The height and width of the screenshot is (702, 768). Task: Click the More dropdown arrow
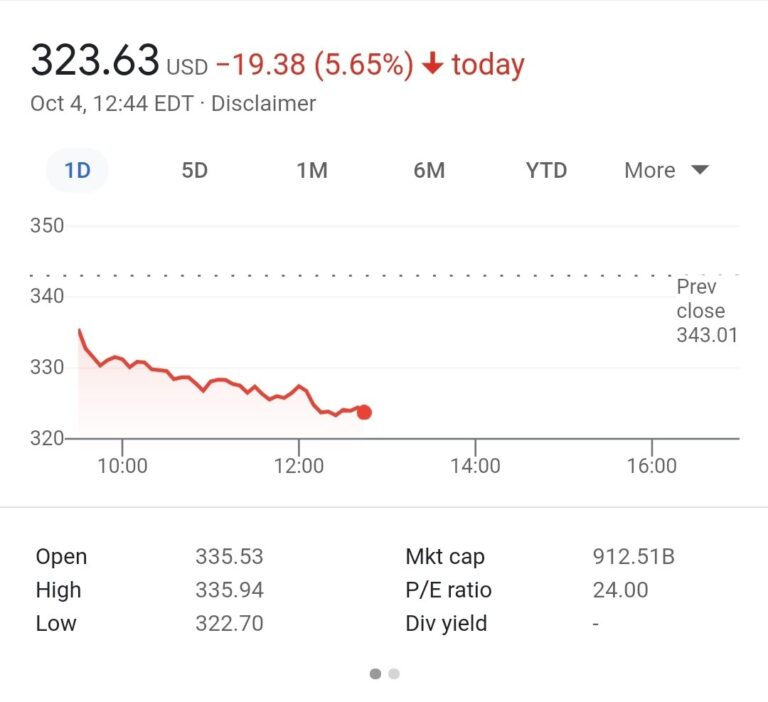pyautogui.click(x=700, y=170)
